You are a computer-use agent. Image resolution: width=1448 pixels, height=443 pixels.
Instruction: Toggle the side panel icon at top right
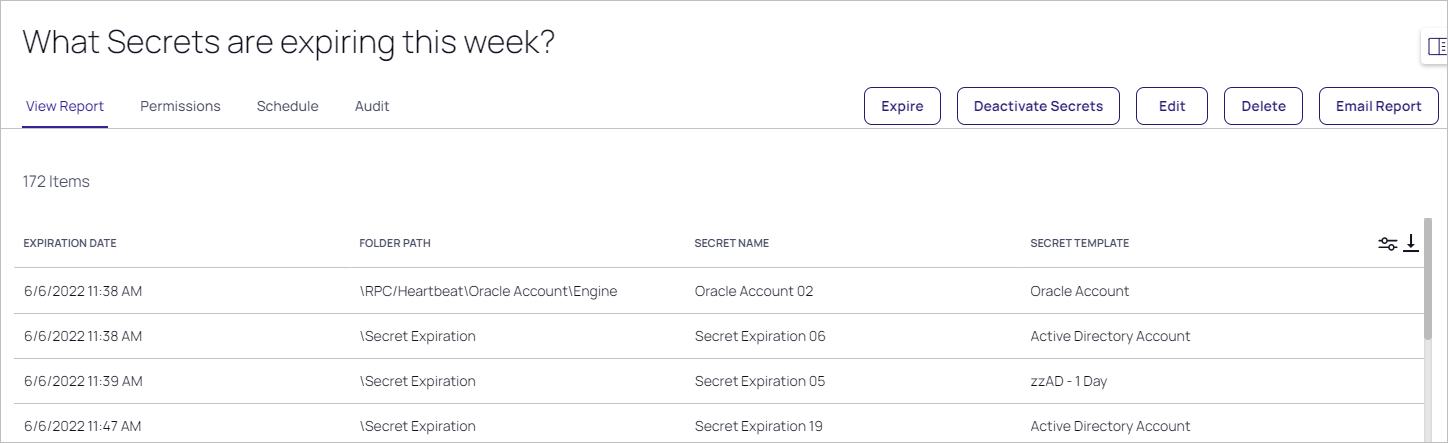coord(1436,46)
